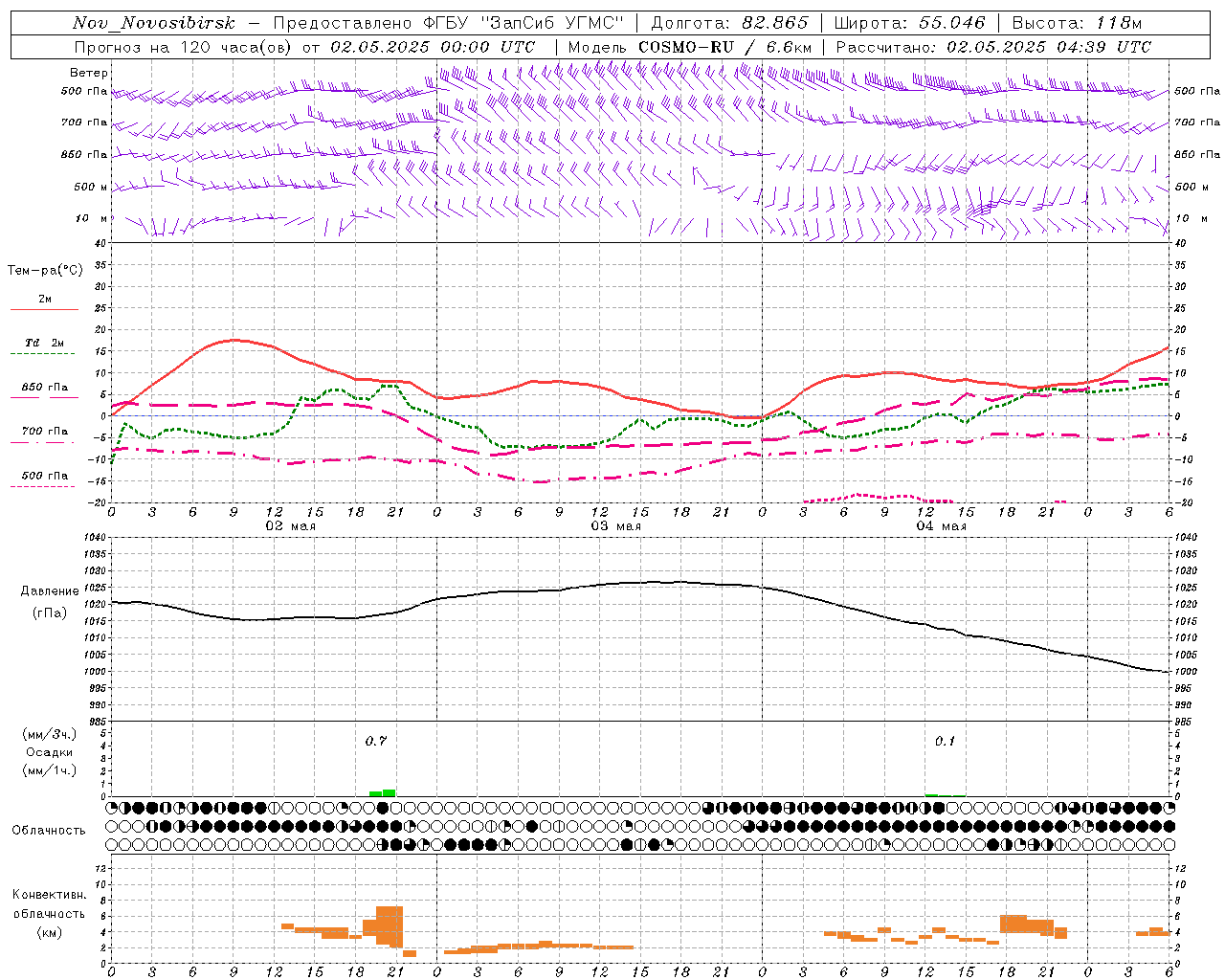Click the (мм/1ч.) precipitation unit label

pyautogui.click(x=50, y=770)
